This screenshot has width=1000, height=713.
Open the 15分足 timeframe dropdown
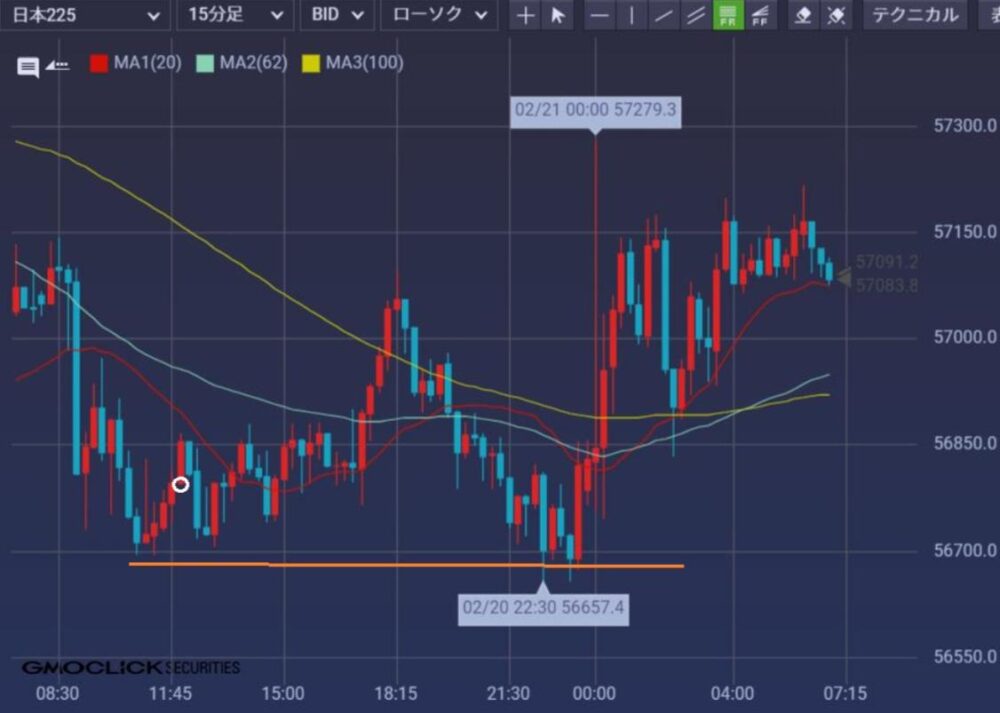(234, 15)
